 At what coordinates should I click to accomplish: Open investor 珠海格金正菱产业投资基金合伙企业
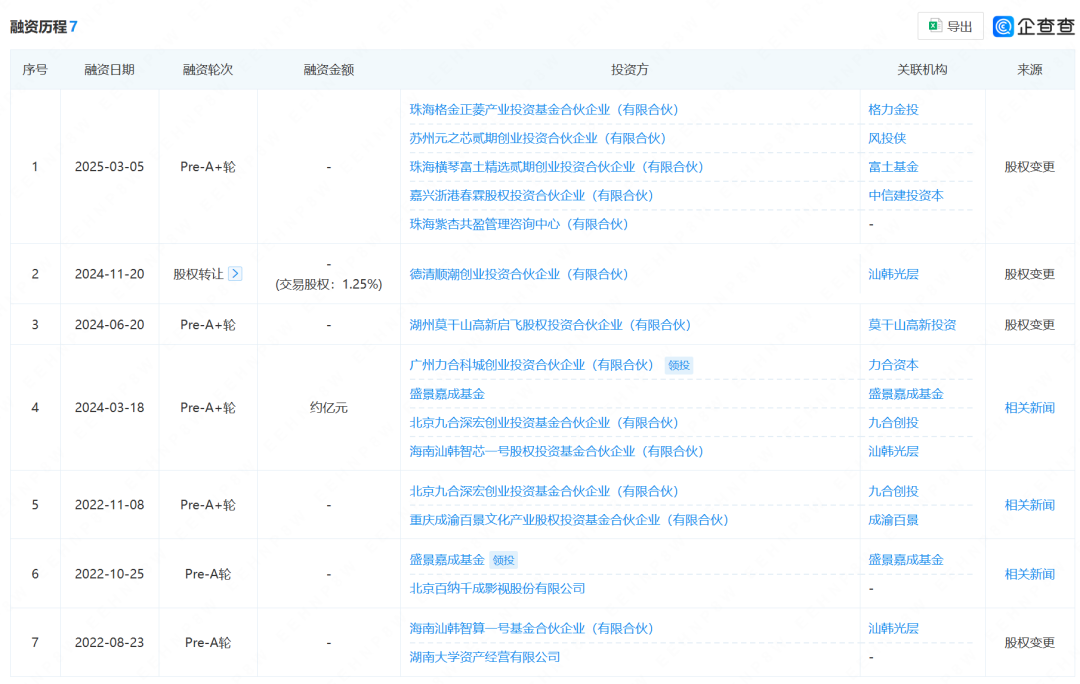pos(544,110)
